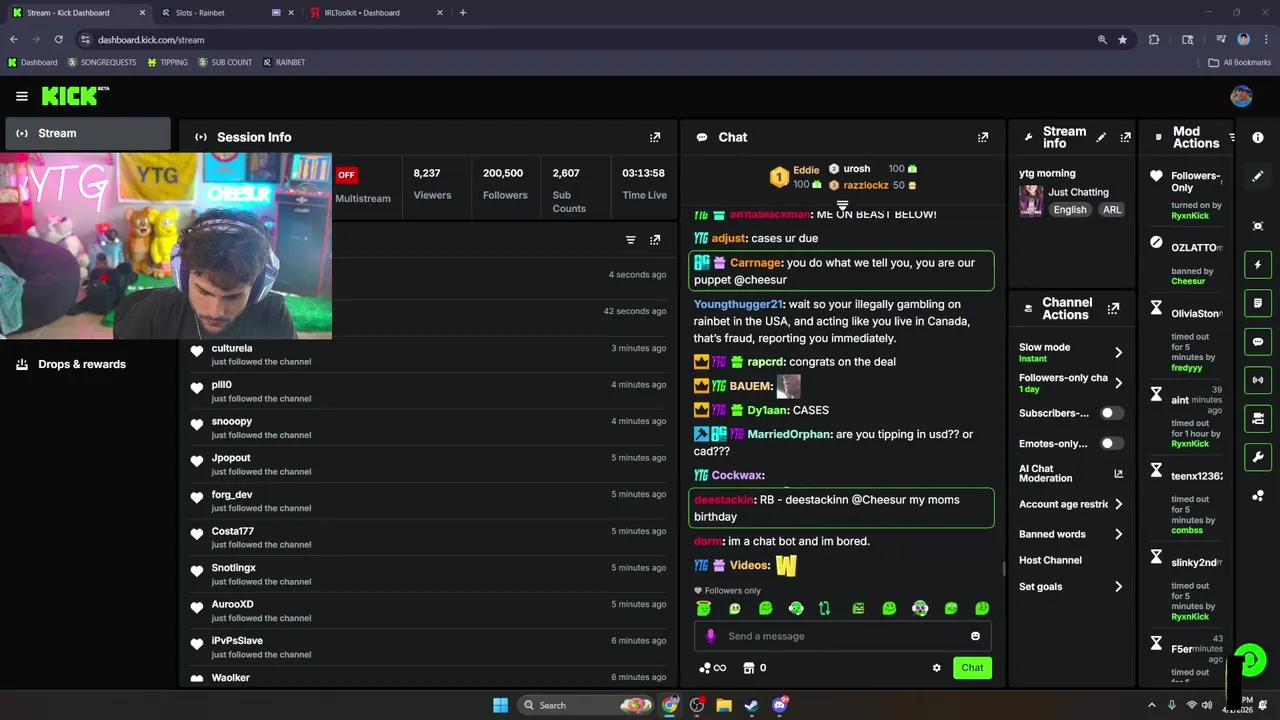This screenshot has width=1280, height=720.
Task: Pop out the activity feed list
Action: point(655,240)
